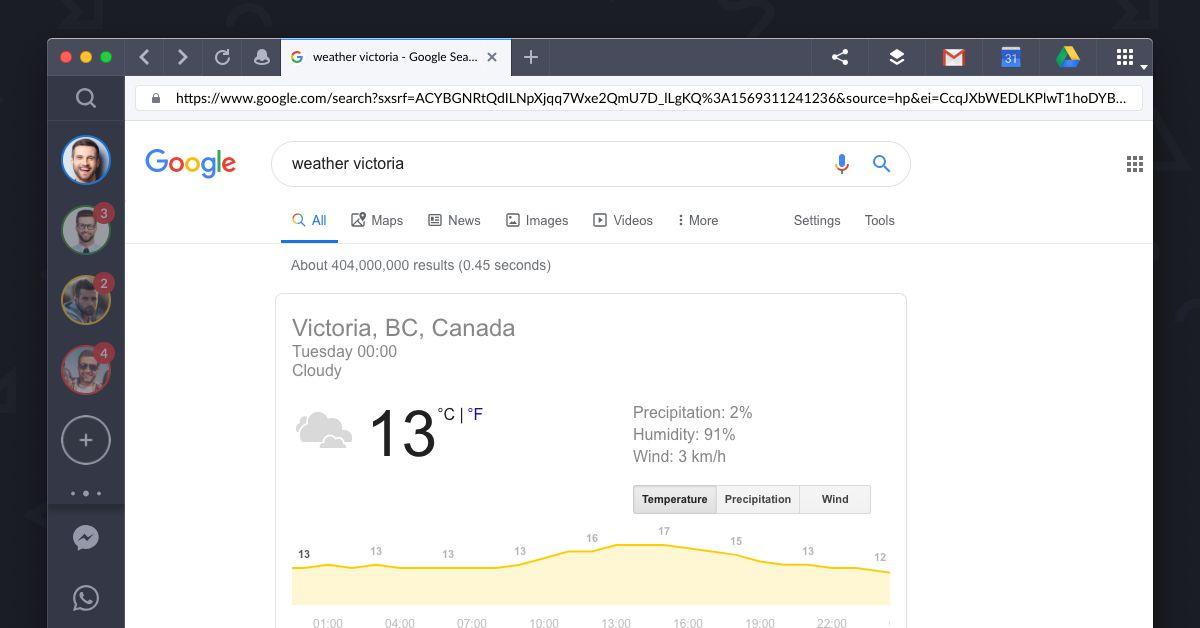Open the apps grid dropdown in toolbar
This screenshot has height=628, width=1200.
click(1129, 59)
